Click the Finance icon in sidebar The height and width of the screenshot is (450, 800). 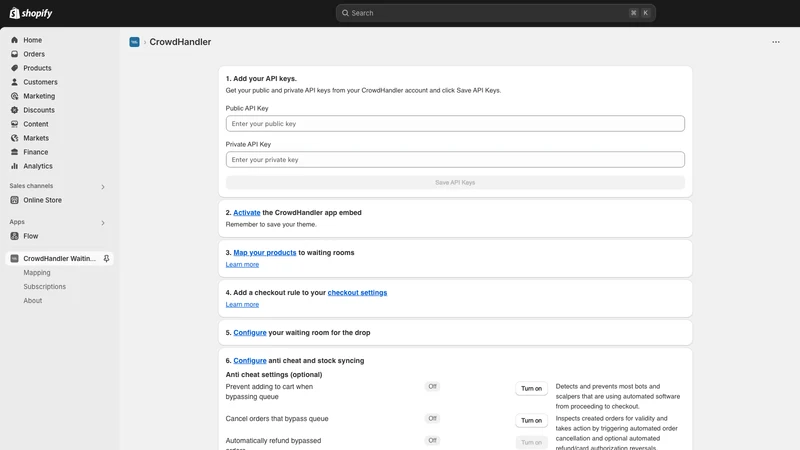tap(14, 152)
